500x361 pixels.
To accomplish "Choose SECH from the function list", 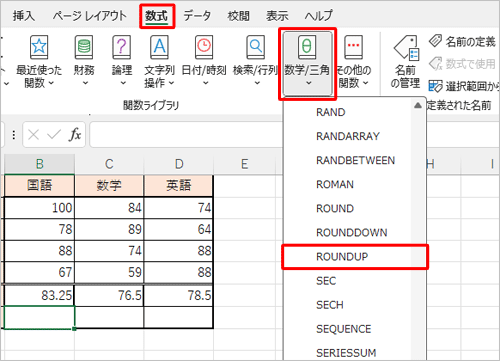I will (348, 305).
